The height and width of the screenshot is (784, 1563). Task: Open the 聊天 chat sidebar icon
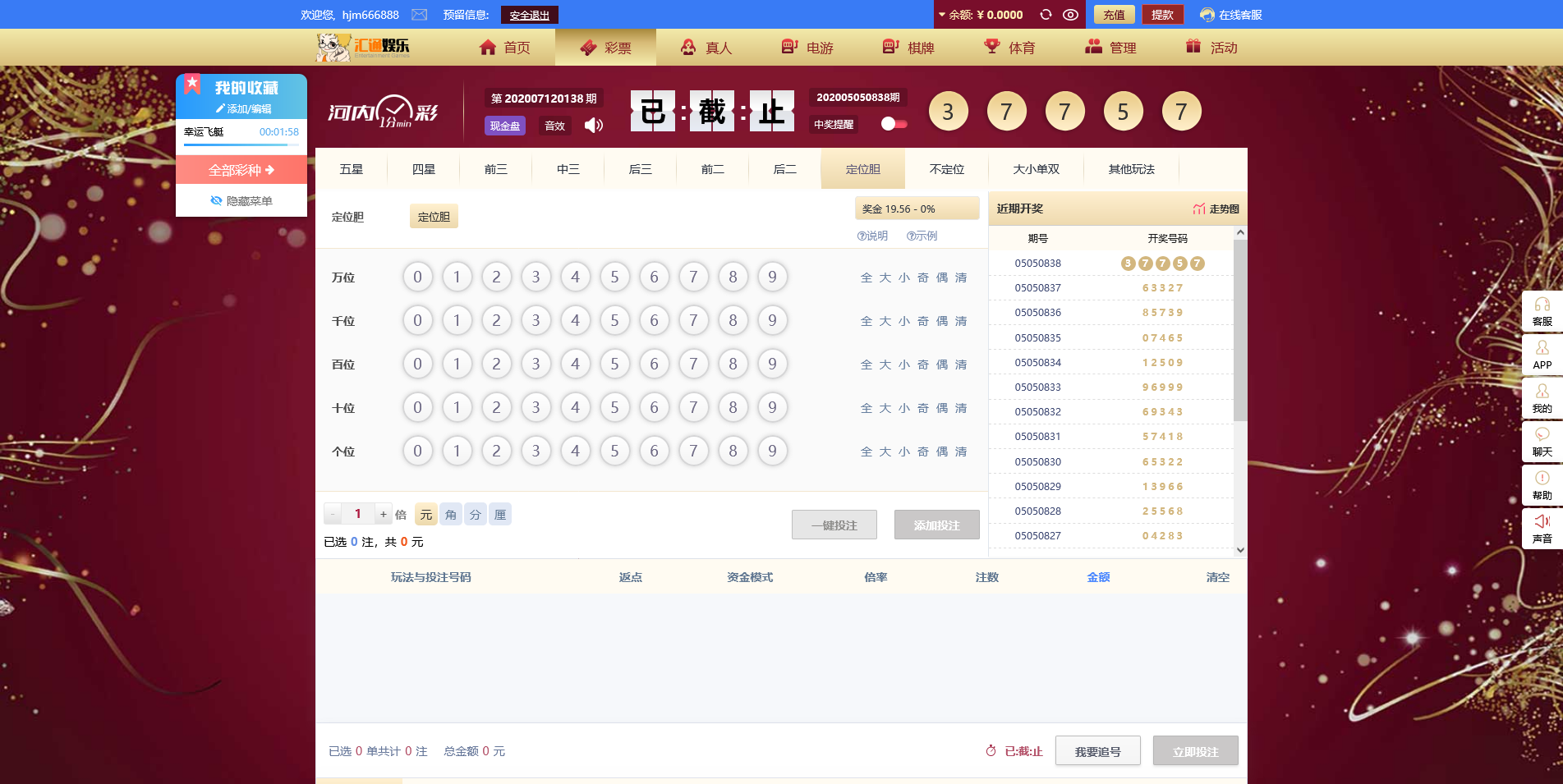[x=1542, y=442]
